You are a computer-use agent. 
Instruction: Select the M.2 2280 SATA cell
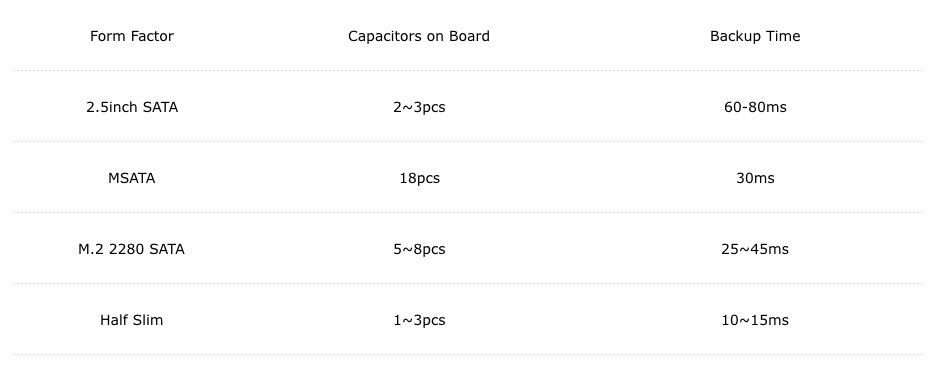point(132,249)
